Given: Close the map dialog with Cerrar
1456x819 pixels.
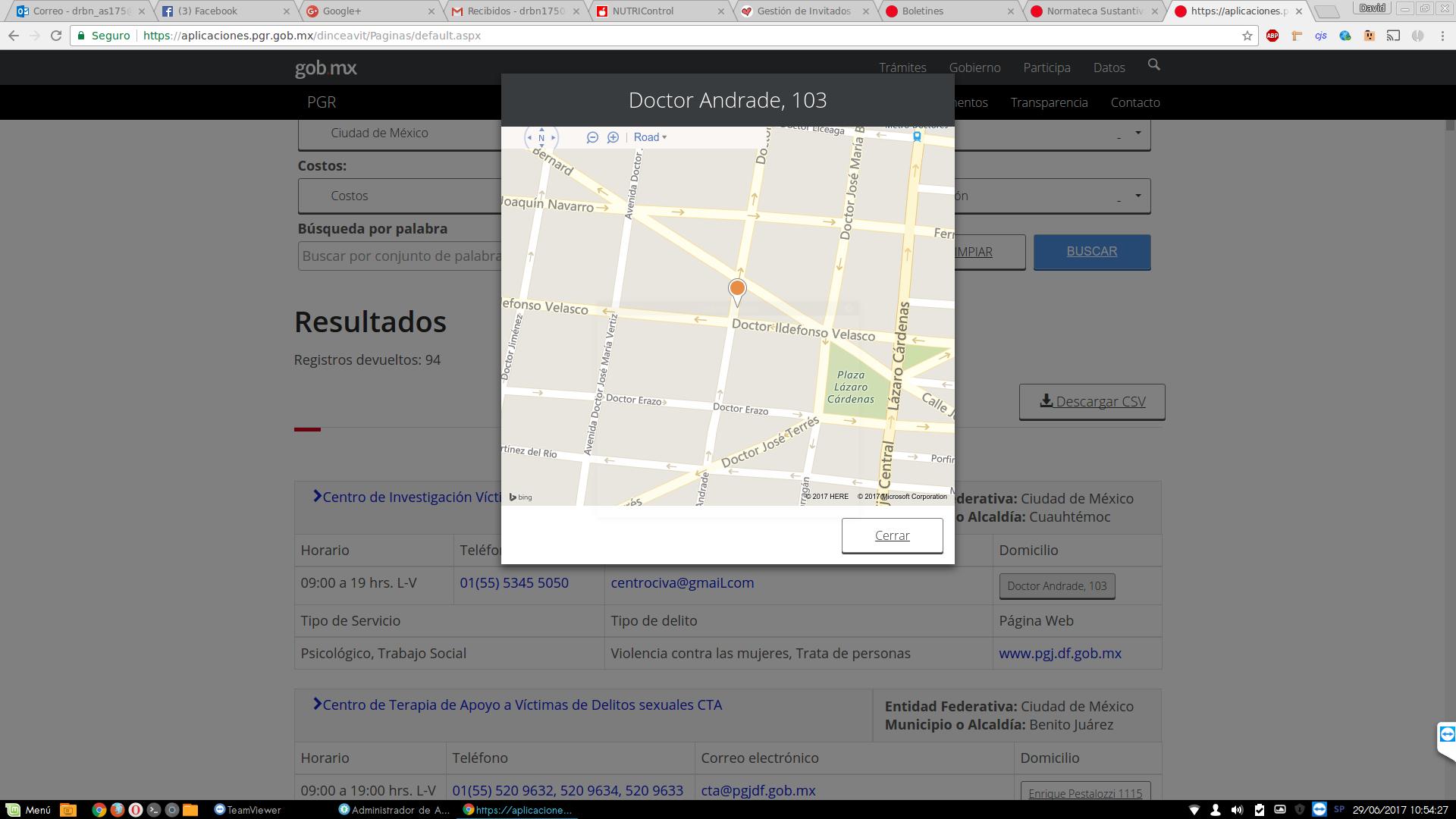Looking at the screenshot, I should click(x=892, y=535).
